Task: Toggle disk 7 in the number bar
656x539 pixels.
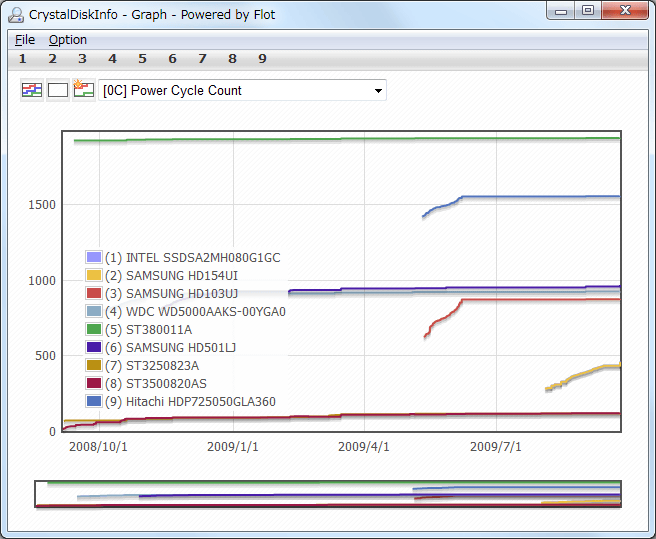Action: click(x=202, y=59)
